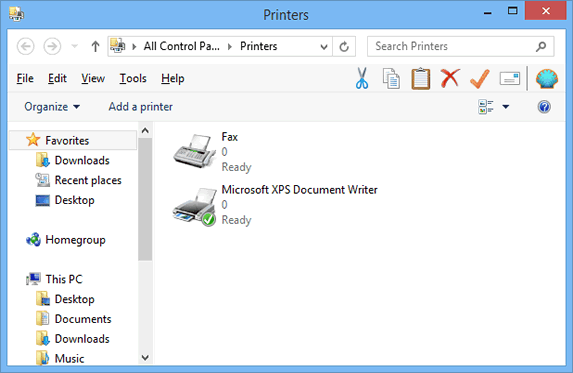Click Ready status under XPS Document Writer
The width and height of the screenshot is (573, 373).
236,220
